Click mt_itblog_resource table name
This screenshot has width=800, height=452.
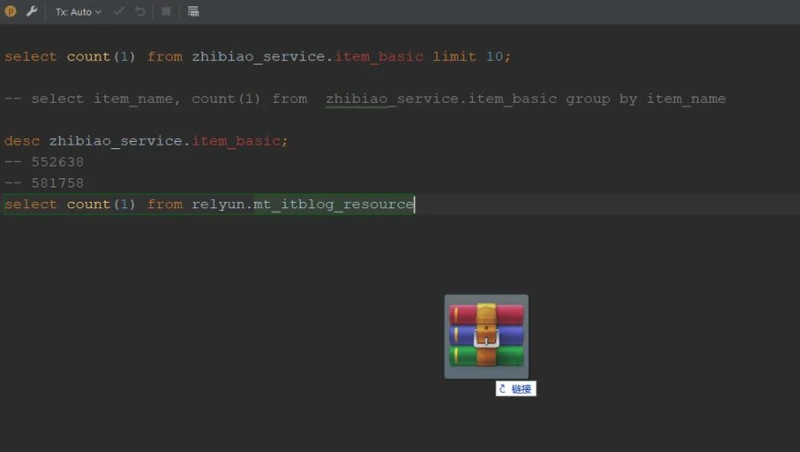(x=333, y=204)
